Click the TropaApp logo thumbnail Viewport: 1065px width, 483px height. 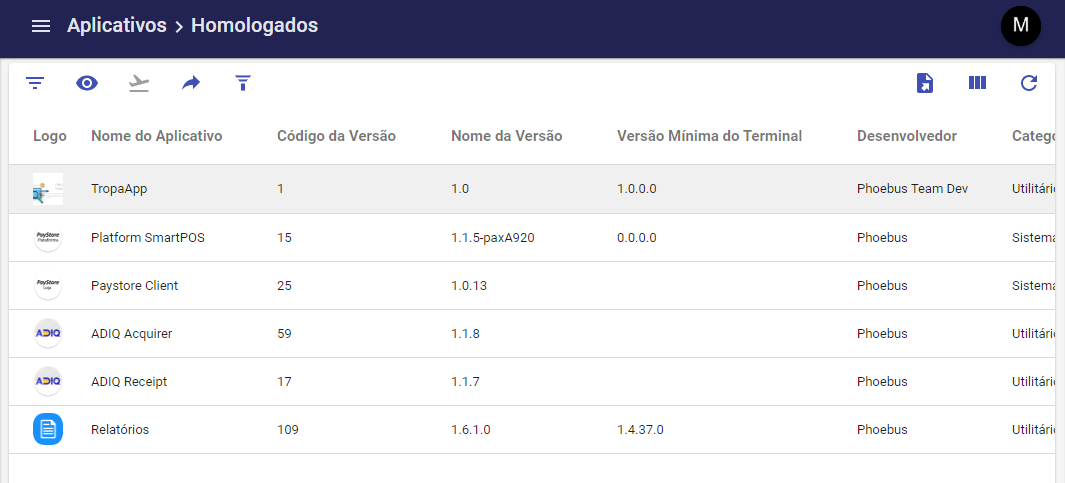(x=48, y=189)
